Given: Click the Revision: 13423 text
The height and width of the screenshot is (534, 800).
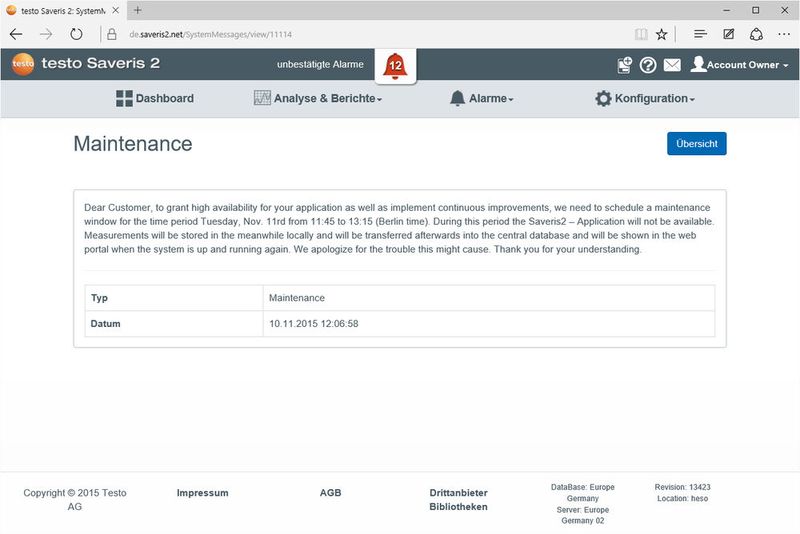Looking at the screenshot, I should (x=682, y=487).
